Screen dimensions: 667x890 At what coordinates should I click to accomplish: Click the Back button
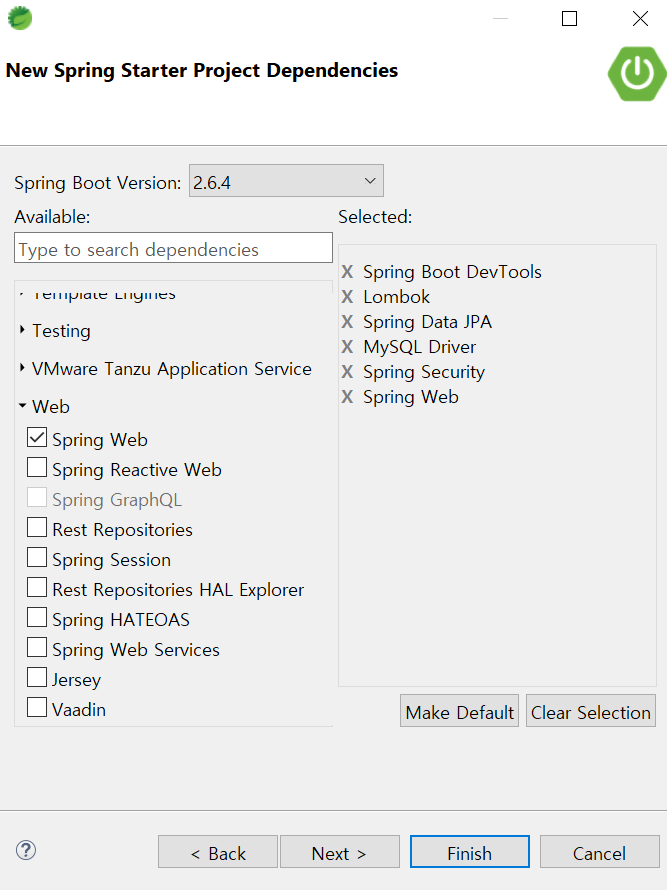click(x=218, y=852)
